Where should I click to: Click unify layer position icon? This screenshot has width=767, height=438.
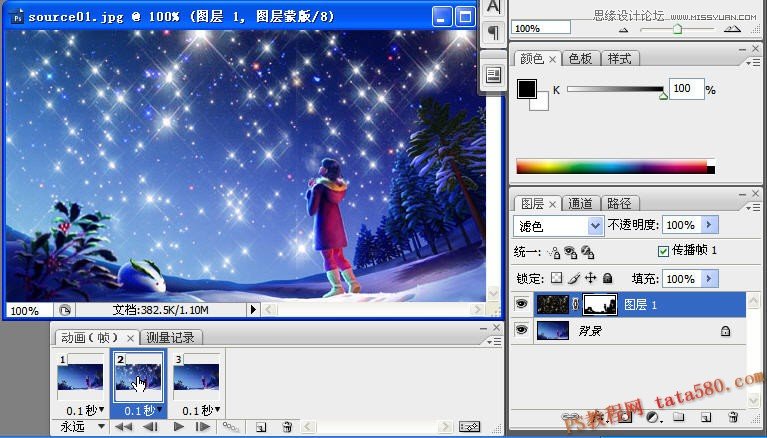554,252
